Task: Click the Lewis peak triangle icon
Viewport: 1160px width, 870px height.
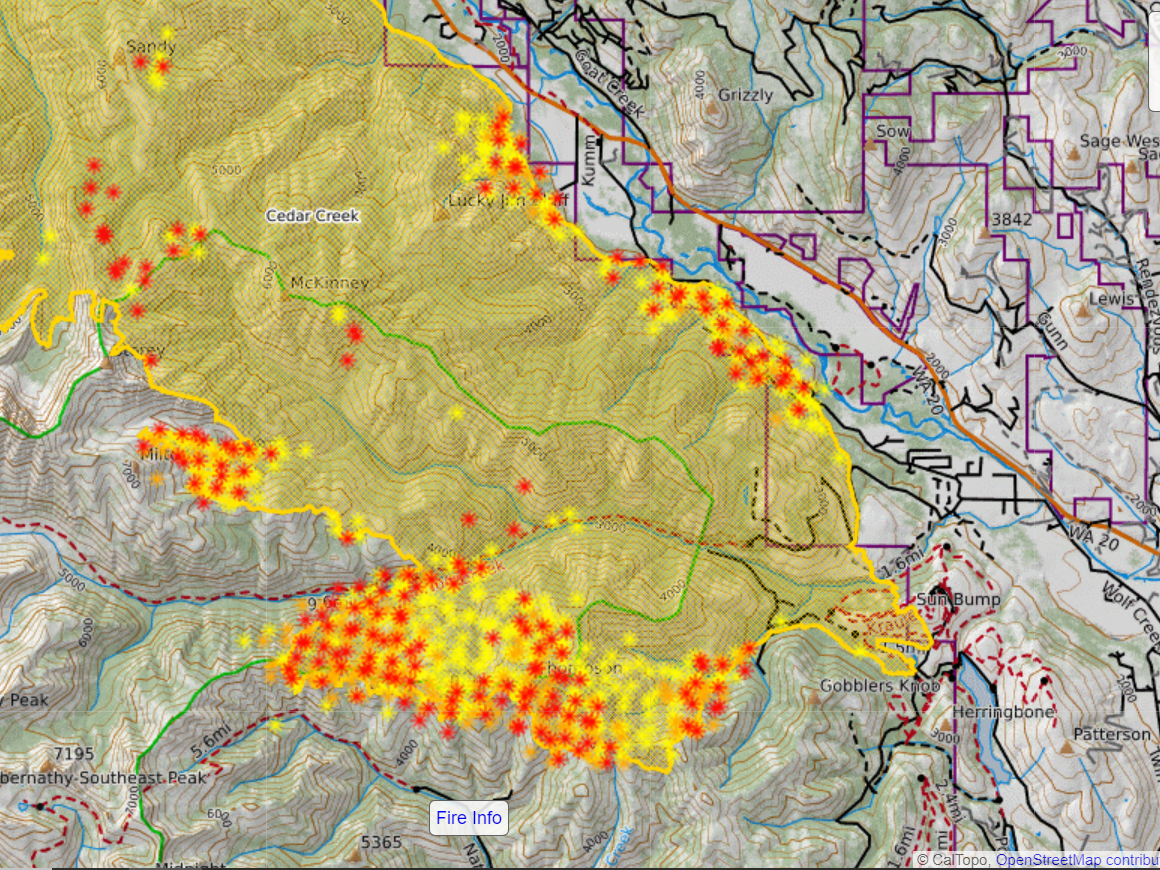Action: click(1082, 312)
